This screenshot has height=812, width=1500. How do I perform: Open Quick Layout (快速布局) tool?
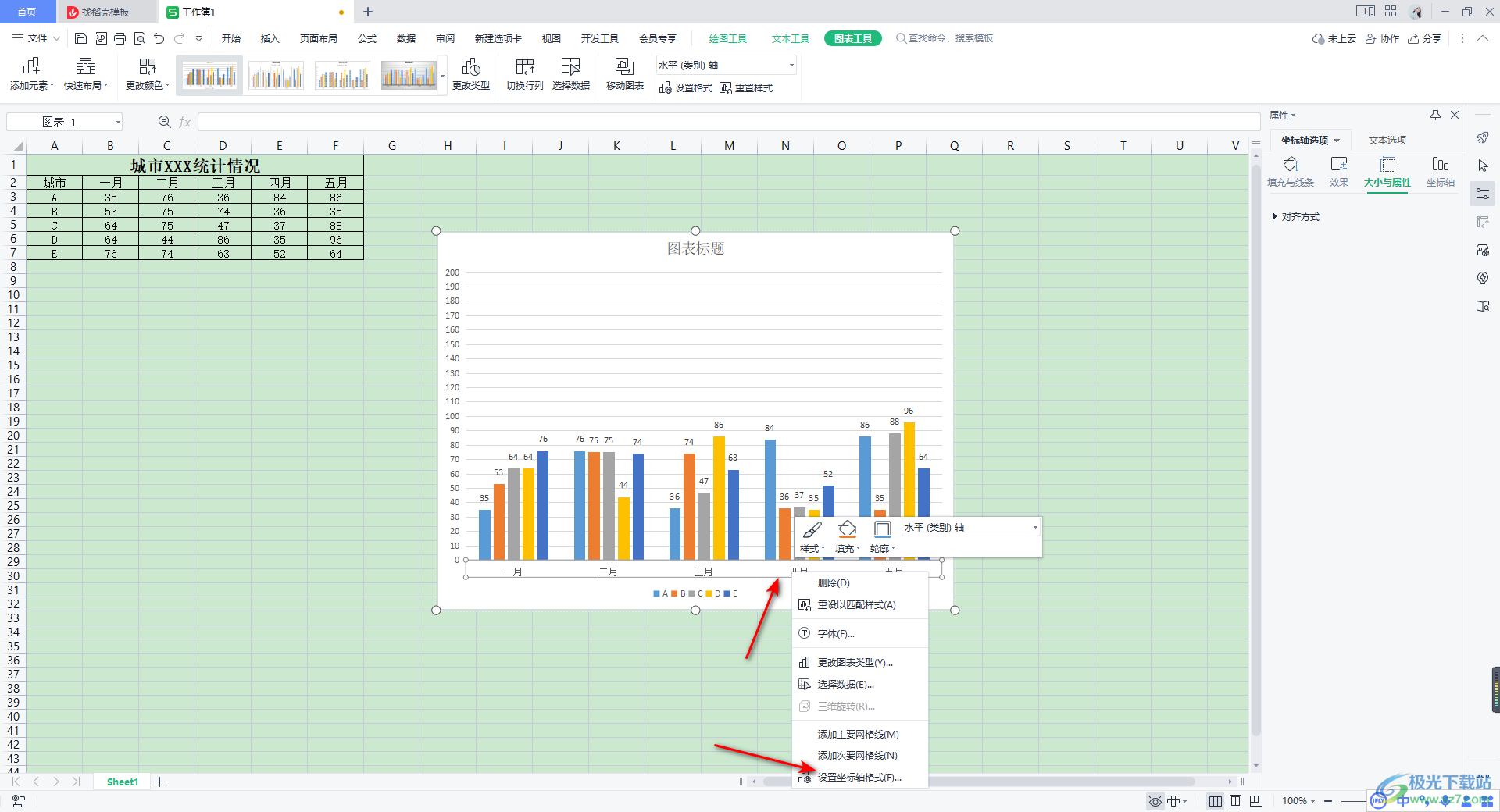86,74
